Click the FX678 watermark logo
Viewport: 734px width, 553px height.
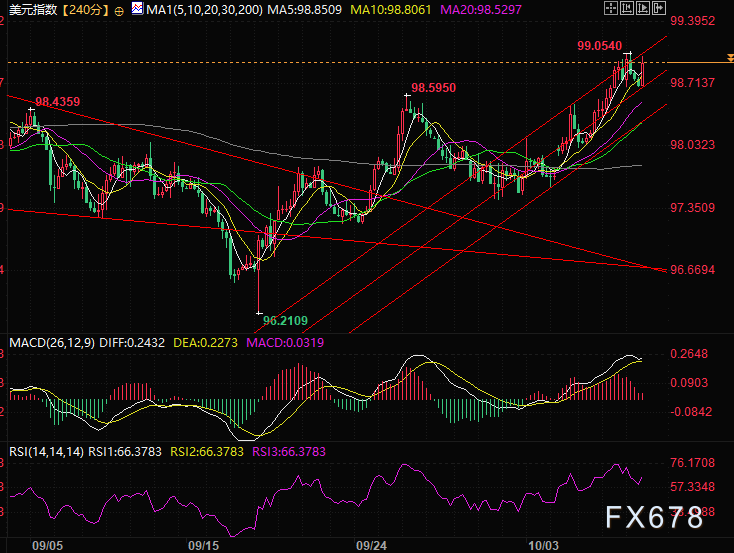[x=654, y=518]
